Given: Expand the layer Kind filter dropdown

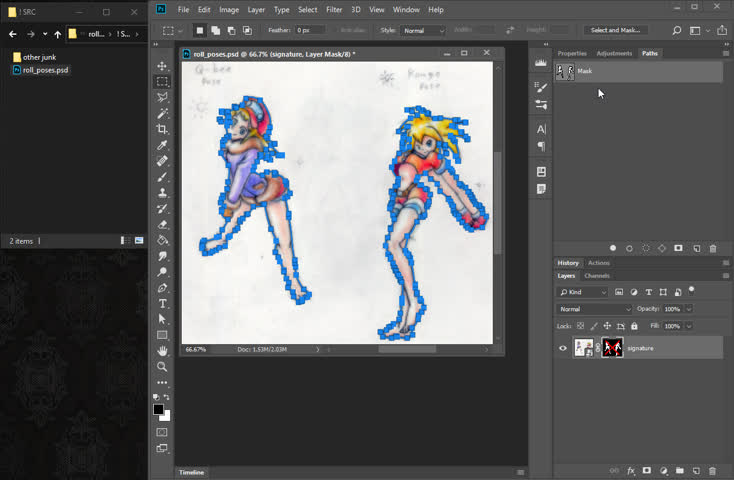Looking at the screenshot, I should [x=583, y=292].
